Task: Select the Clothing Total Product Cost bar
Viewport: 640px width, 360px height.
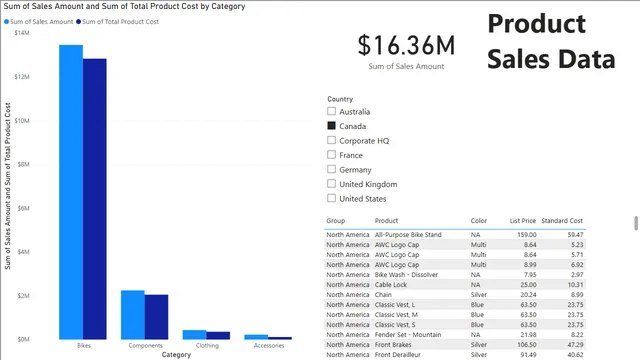Action: point(218,336)
